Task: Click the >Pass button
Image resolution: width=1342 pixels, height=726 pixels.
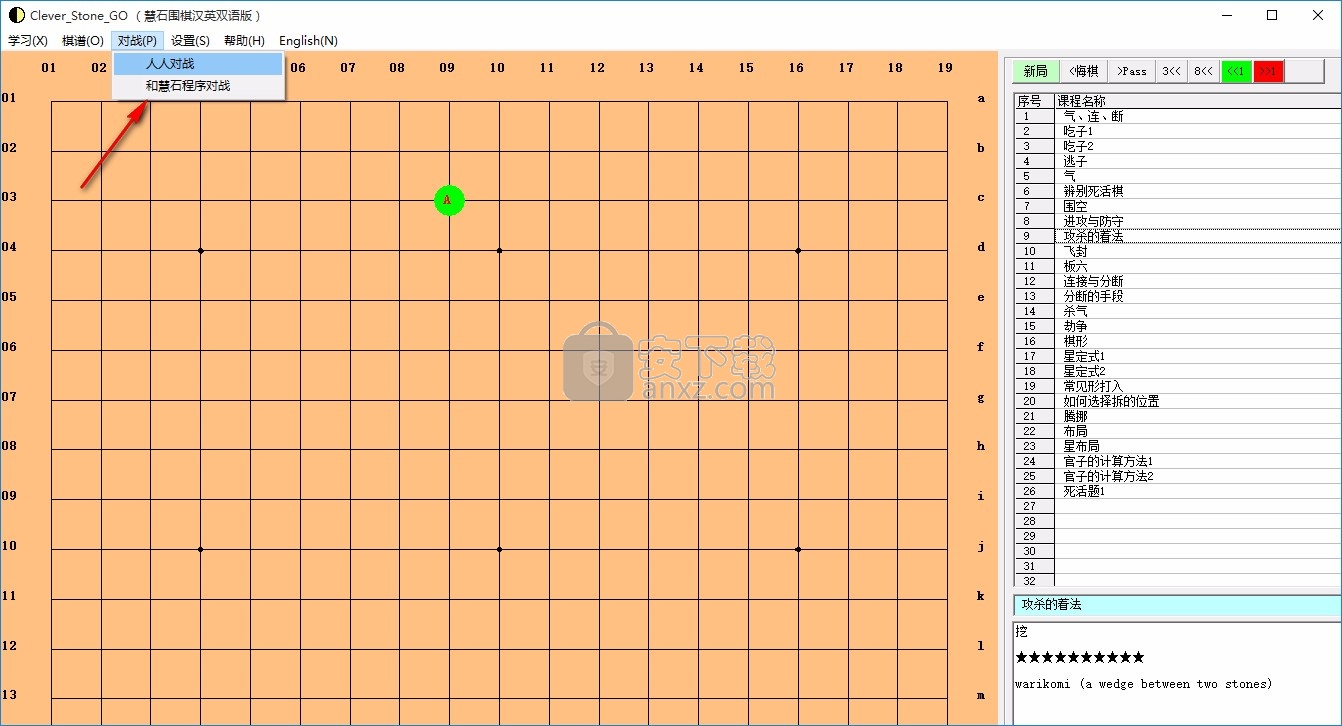Action: (1131, 71)
